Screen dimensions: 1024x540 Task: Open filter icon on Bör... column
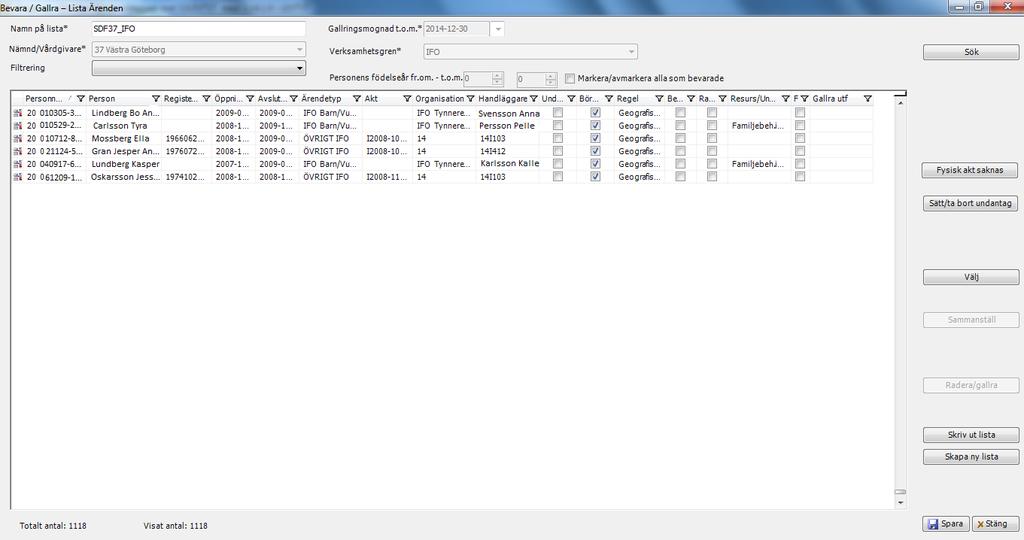click(x=609, y=99)
